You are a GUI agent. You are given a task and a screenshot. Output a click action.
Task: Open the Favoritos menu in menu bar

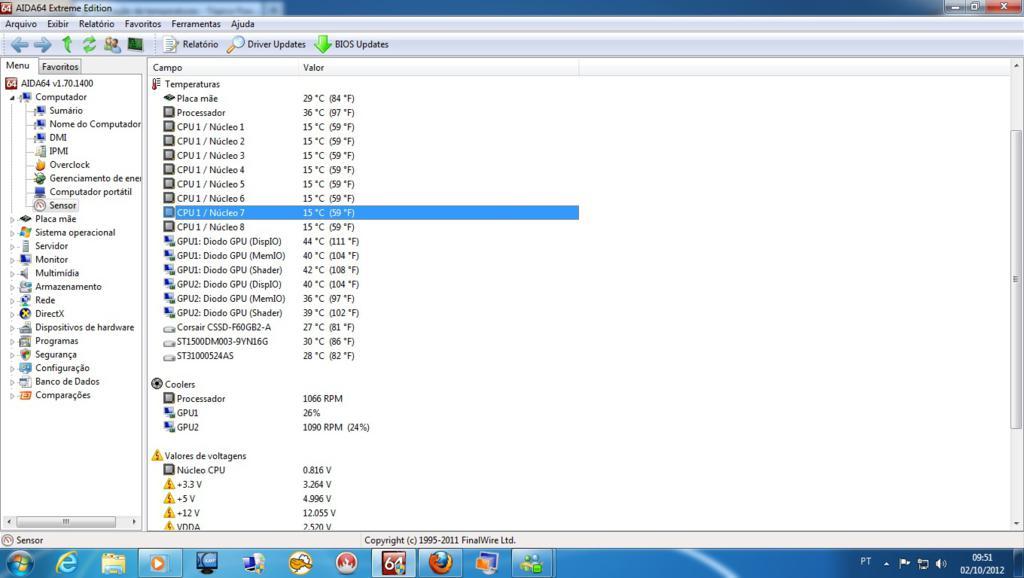point(142,24)
